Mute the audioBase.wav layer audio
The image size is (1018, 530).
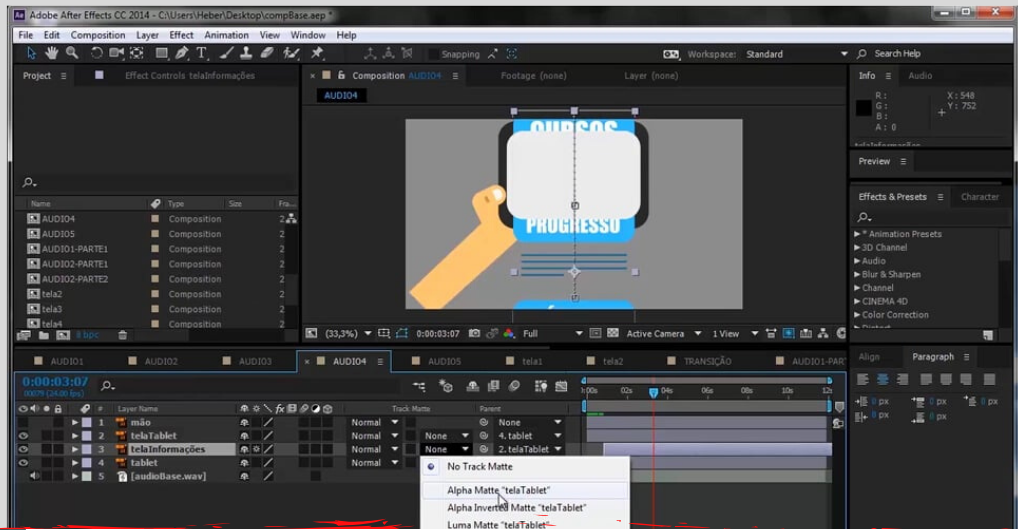point(34,476)
